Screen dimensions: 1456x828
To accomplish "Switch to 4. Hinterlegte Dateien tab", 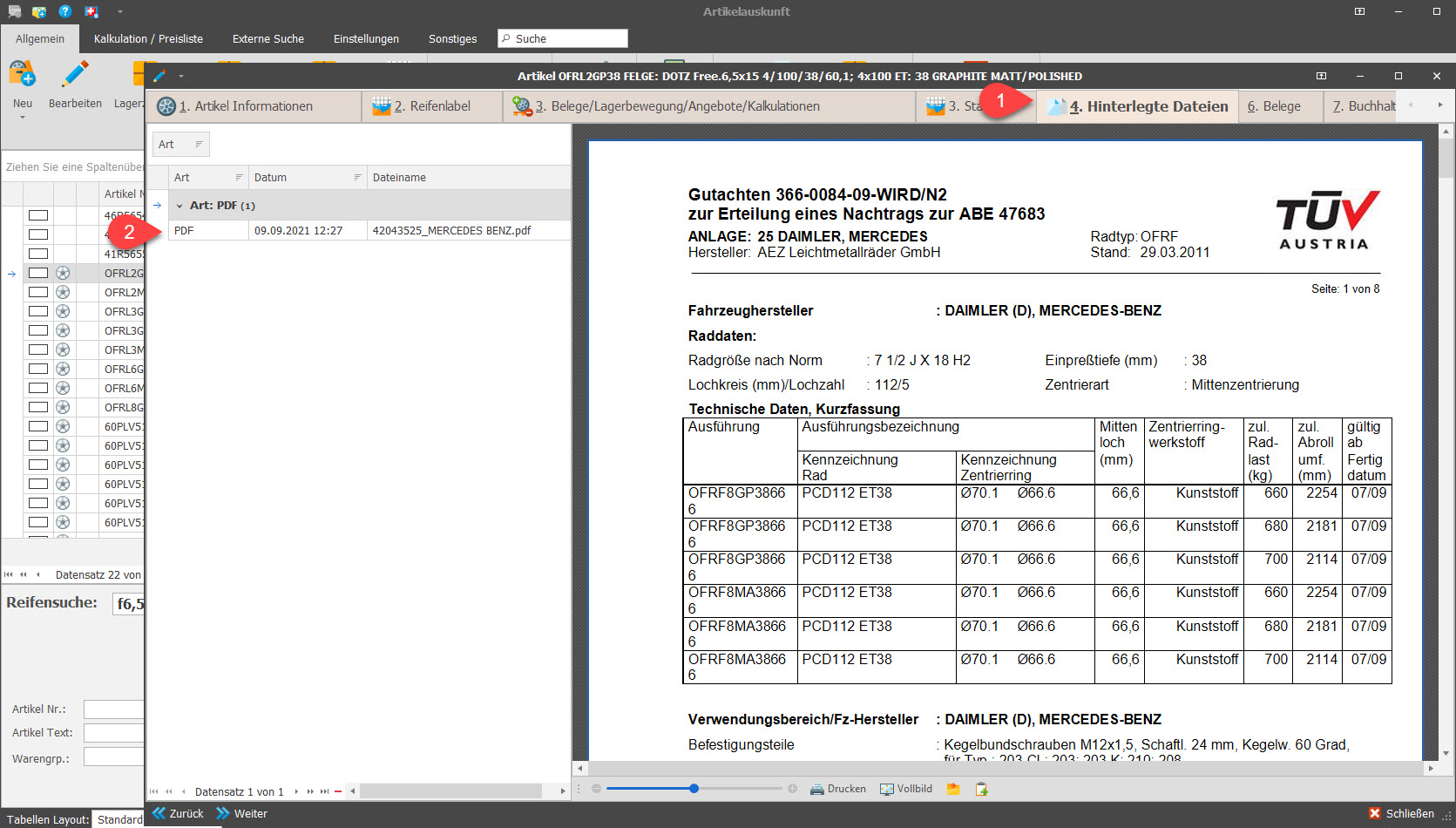I will pyautogui.click(x=1137, y=106).
